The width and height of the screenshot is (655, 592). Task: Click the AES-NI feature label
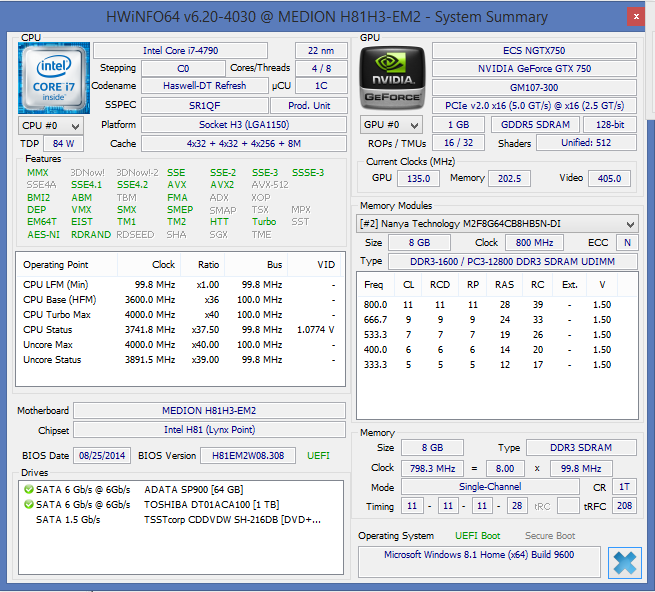(43, 235)
